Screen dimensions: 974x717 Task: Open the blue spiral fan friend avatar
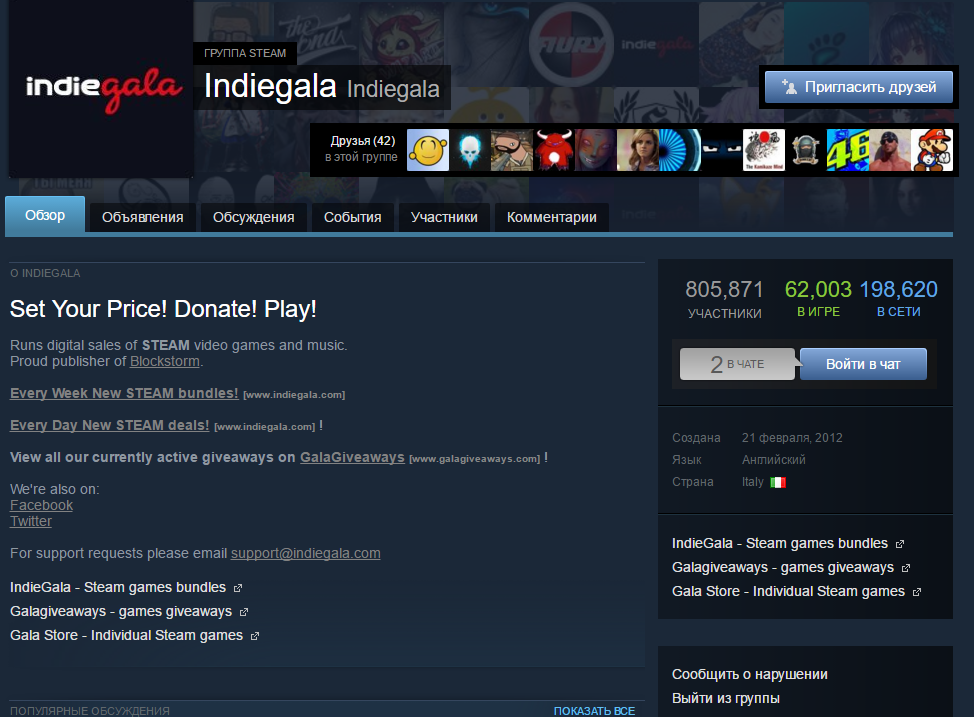click(x=680, y=150)
